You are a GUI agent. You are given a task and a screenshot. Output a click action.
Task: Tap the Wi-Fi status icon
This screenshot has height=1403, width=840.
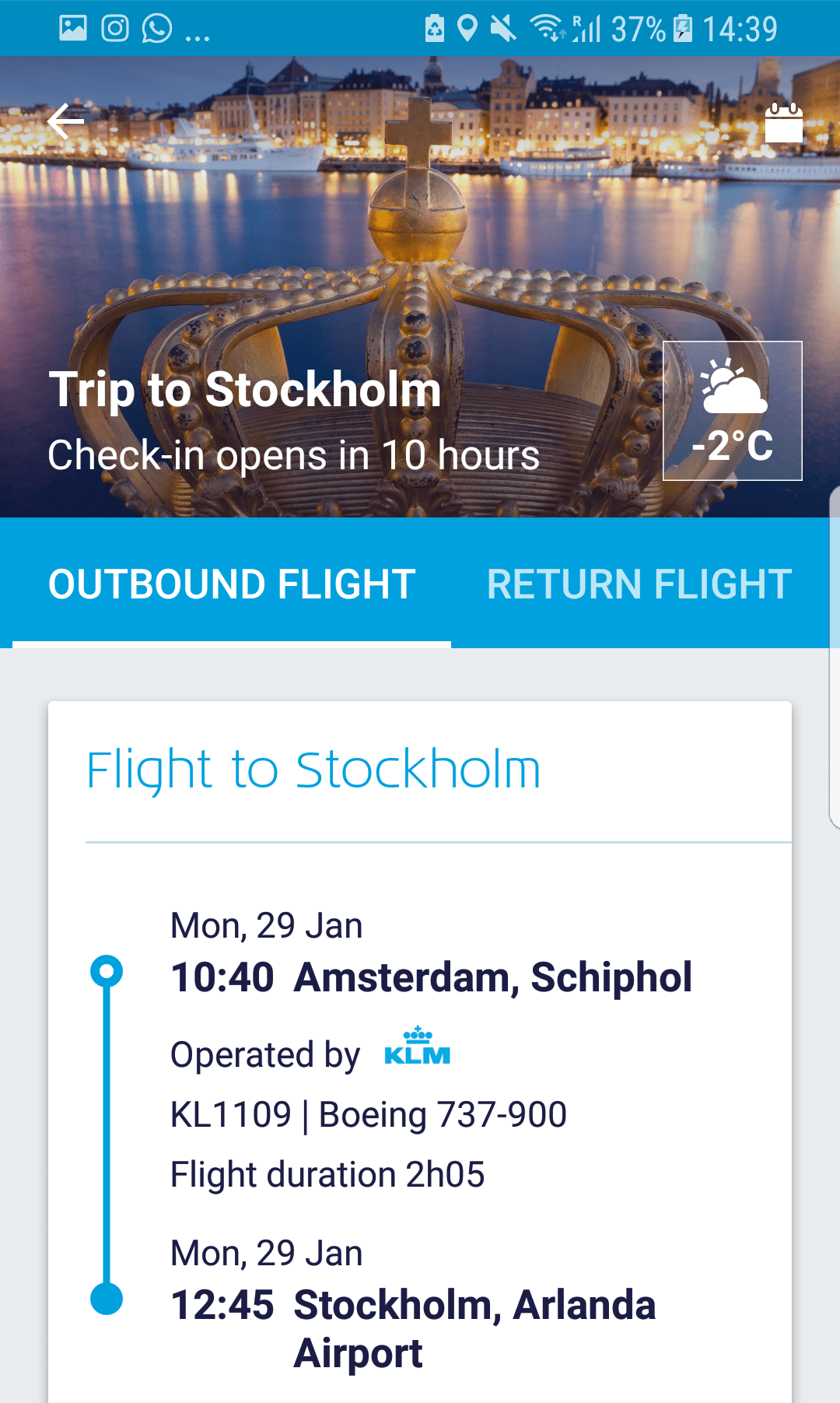pos(547,29)
